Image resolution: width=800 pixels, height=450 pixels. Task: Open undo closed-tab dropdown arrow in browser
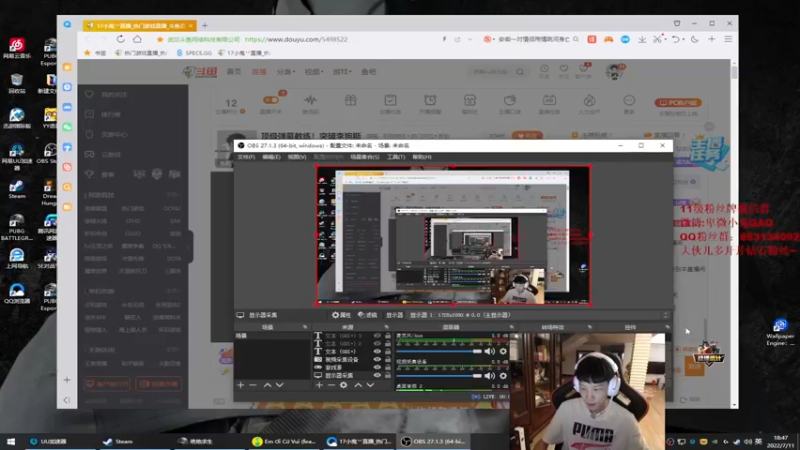(x=683, y=39)
